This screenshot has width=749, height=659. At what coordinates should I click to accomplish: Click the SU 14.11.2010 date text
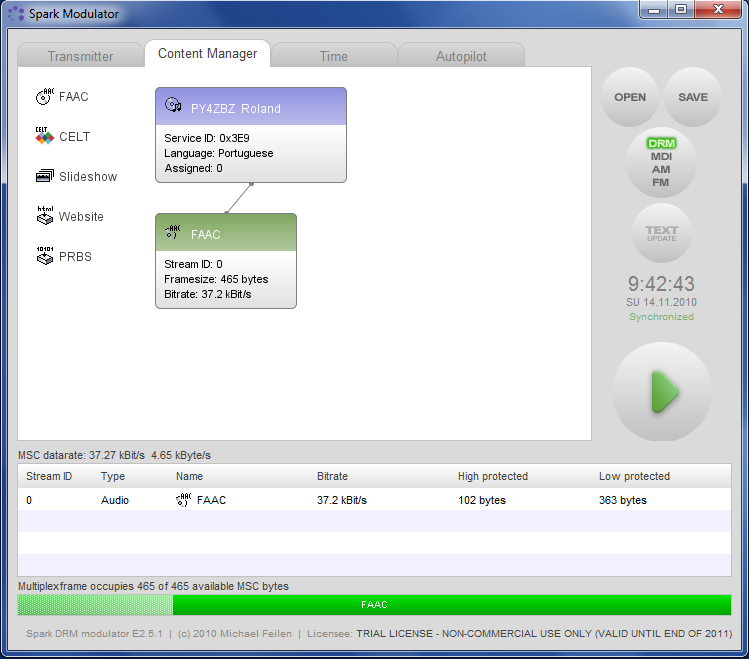coord(661,302)
